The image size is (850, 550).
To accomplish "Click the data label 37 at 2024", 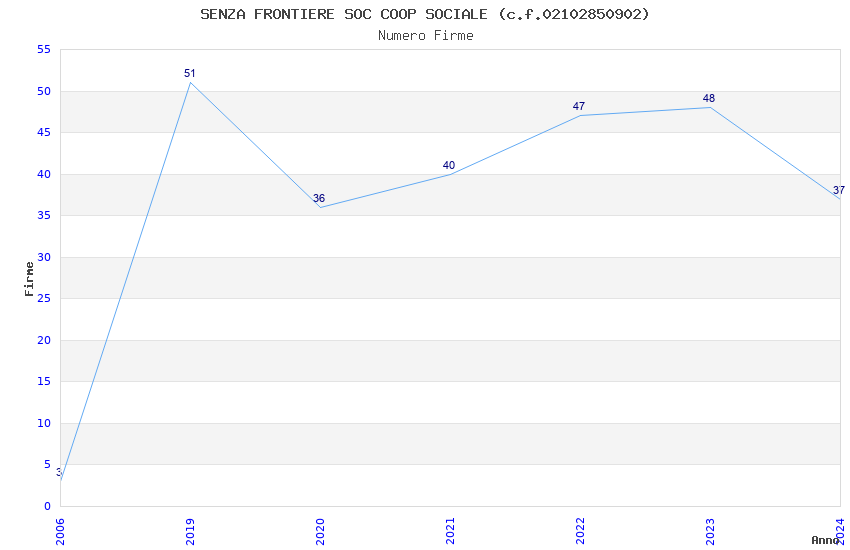I will 839,190.
